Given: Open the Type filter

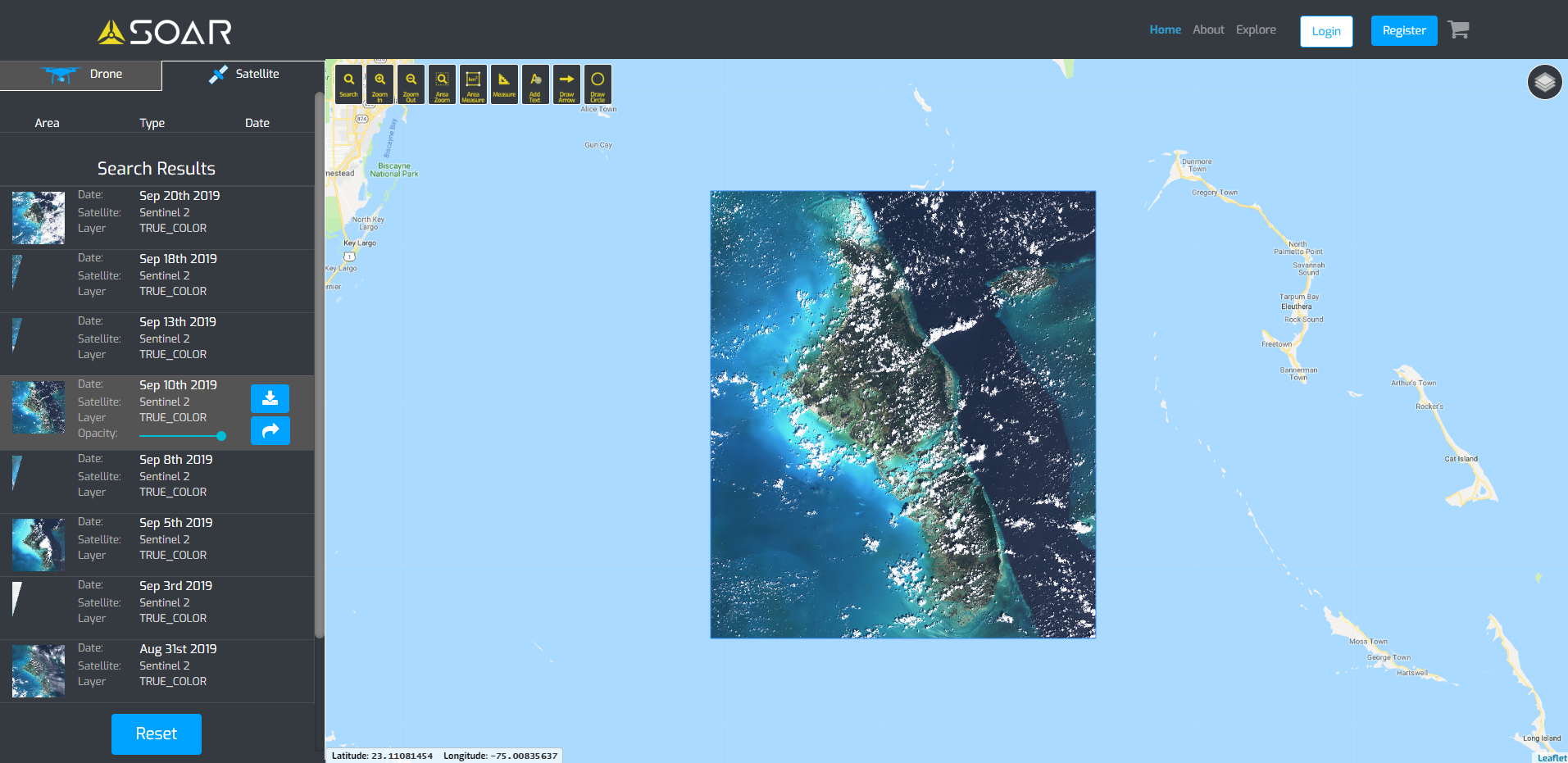Looking at the screenshot, I should coord(152,122).
